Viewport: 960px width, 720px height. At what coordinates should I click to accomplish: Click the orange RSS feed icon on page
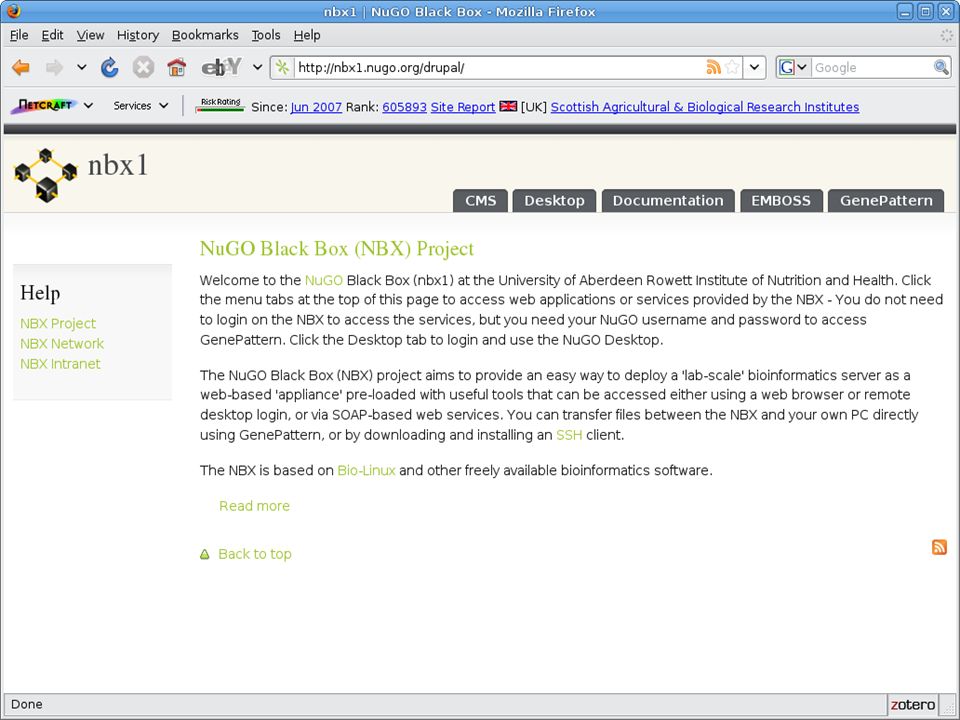point(939,547)
